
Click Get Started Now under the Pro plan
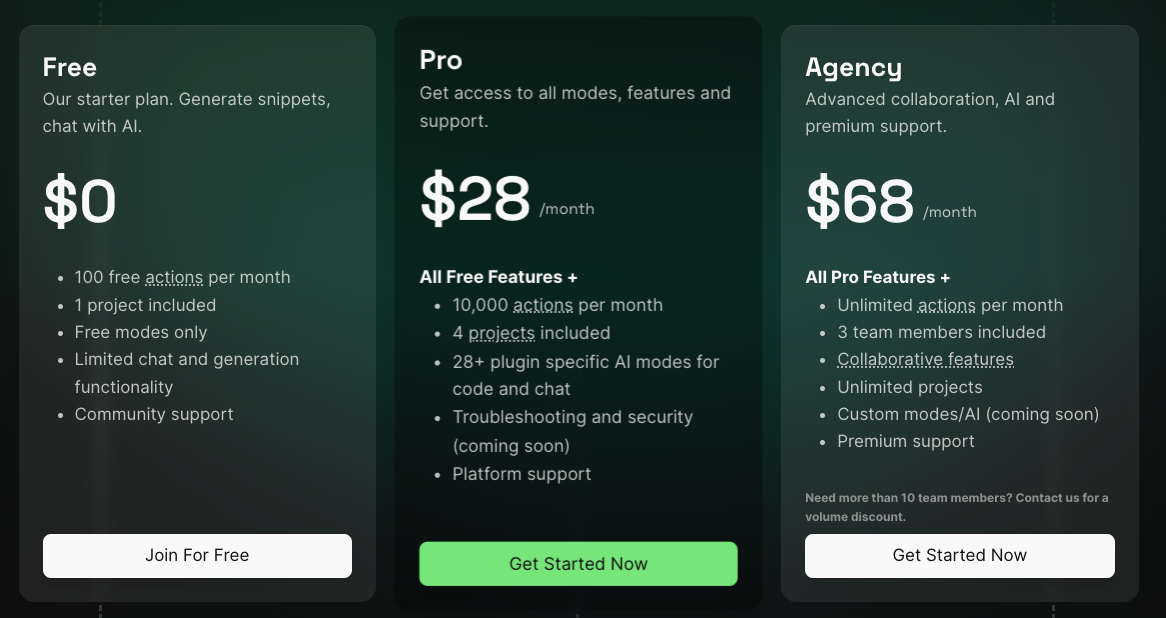pyautogui.click(x=578, y=563)
